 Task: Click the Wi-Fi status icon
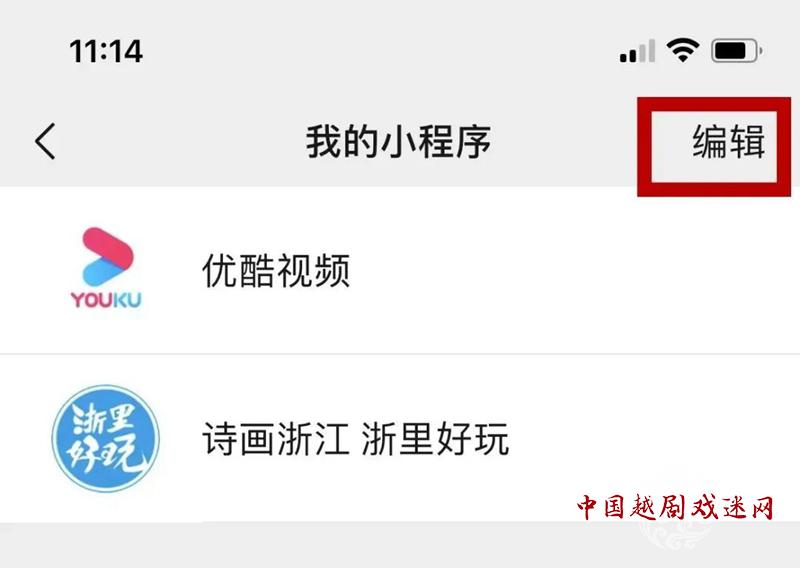click(x=683, y=50)
